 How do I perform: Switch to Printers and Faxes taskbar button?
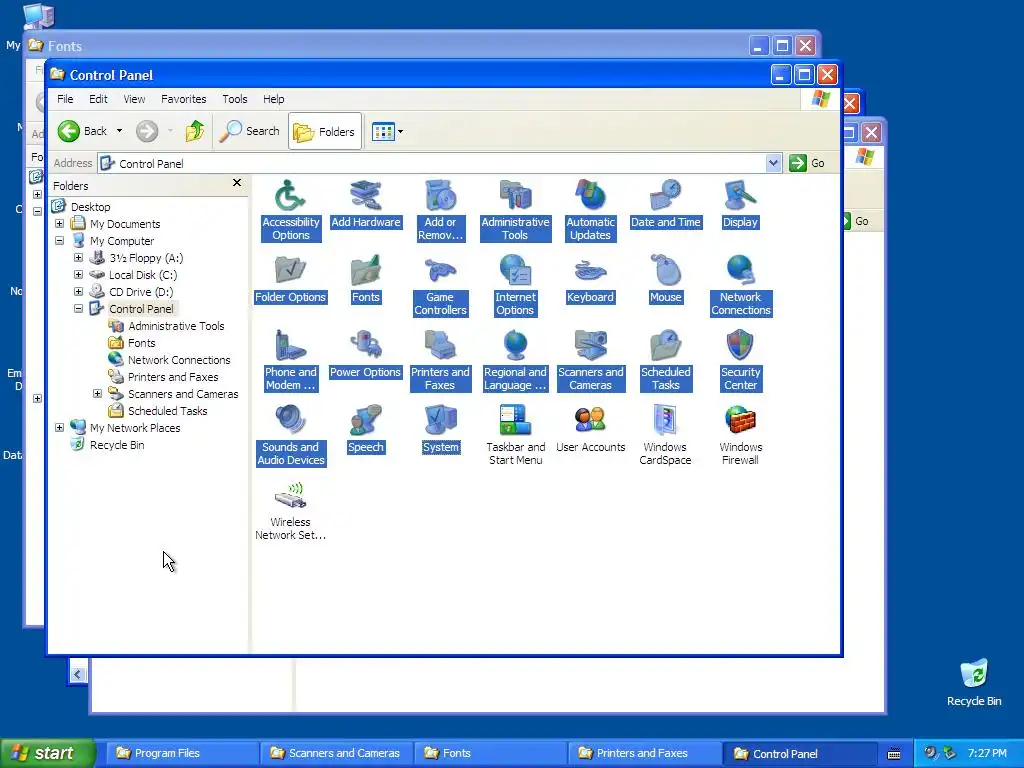(643, 753)
